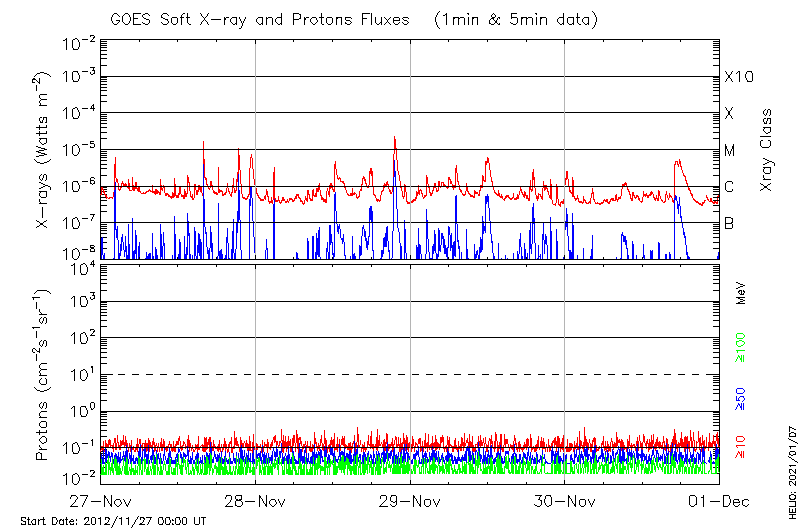The width and height of the screenshot is (800, 530).
Task: Click the 'Protons (cm⁻²s⁻¹sr⁻¹)' y-axis title
Action: coord(42,375)
